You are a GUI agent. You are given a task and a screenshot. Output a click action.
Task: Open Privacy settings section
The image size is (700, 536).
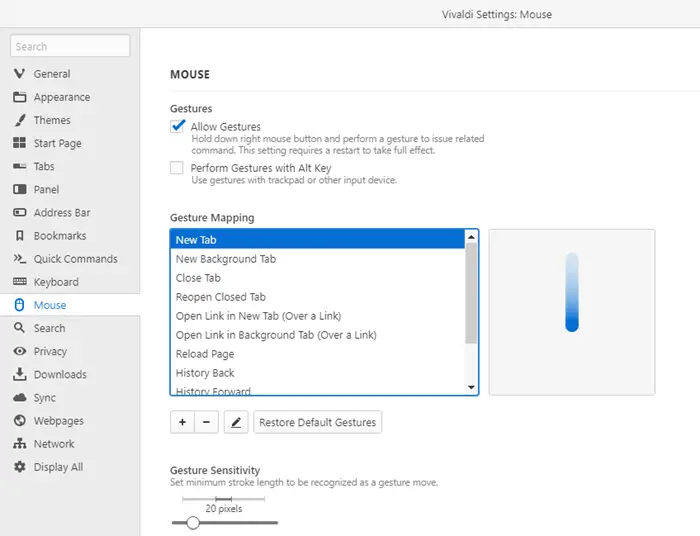click(x=50, y=352)
